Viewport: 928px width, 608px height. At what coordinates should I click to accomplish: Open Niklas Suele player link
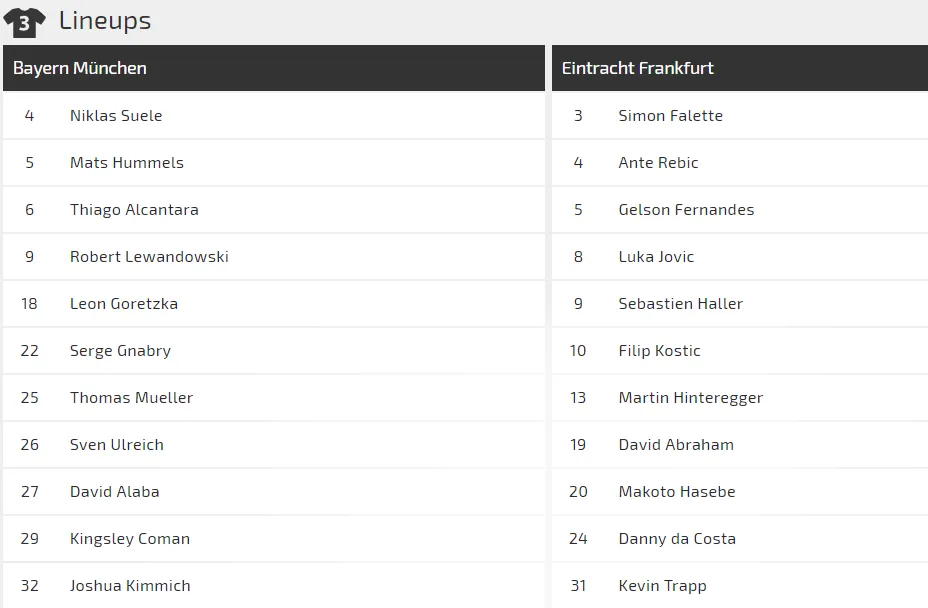(x=116, y=116)
